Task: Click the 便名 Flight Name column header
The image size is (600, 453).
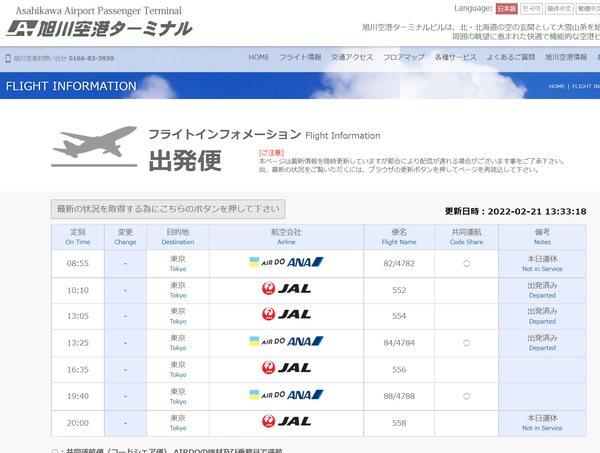Action: (x=399, y=237)
